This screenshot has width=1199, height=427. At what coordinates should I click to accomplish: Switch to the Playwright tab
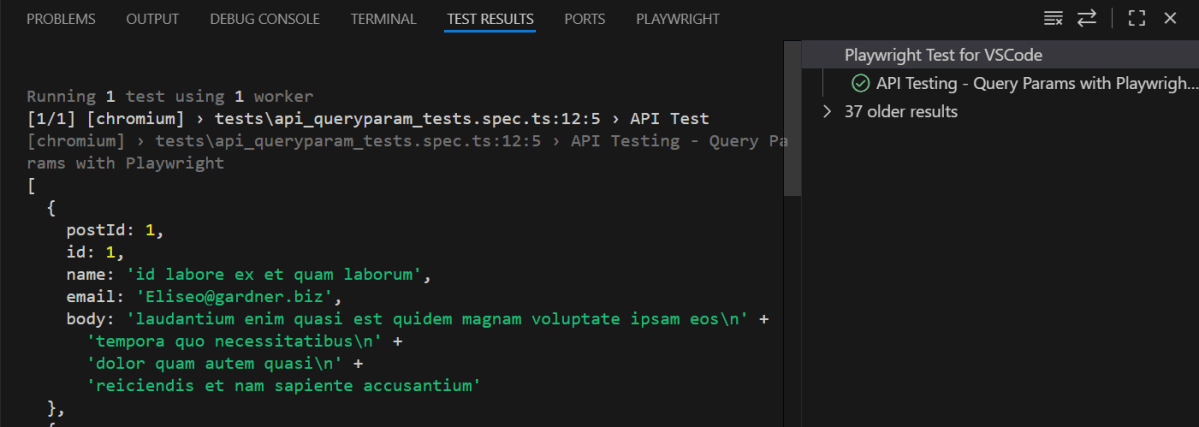tap(677, 19)
